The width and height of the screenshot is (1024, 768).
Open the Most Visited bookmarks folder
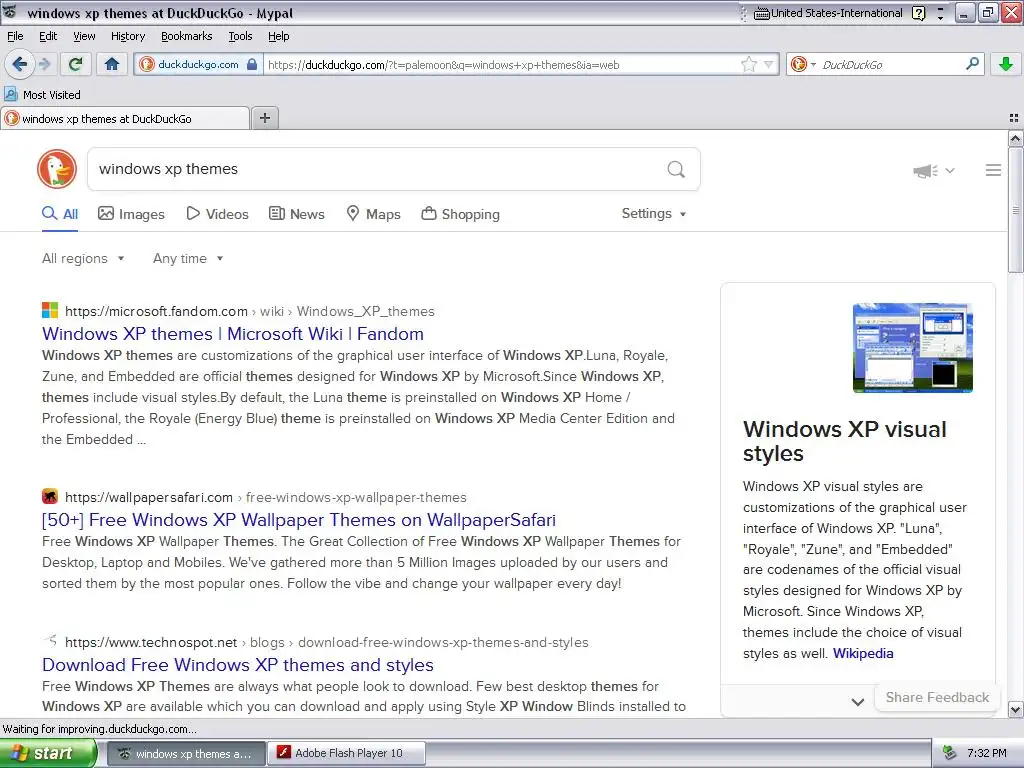(x=43, y=95)
